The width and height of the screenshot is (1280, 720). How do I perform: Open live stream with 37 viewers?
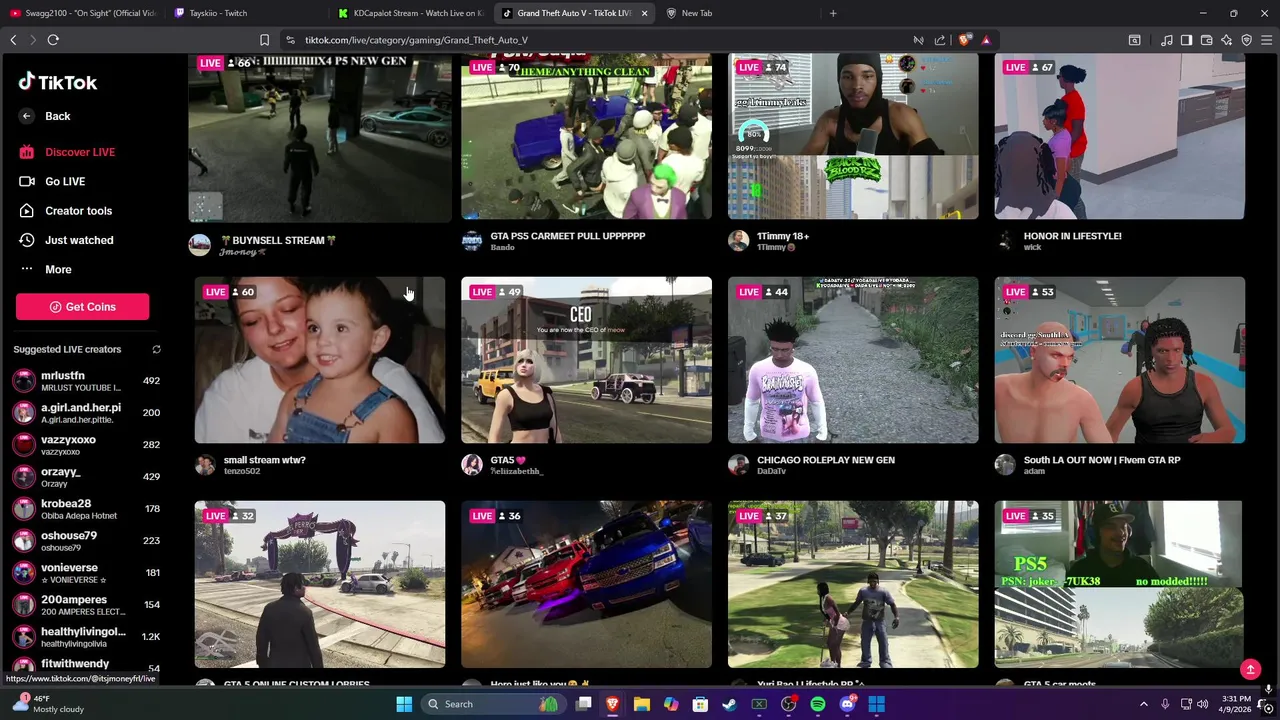coord(853,584)
